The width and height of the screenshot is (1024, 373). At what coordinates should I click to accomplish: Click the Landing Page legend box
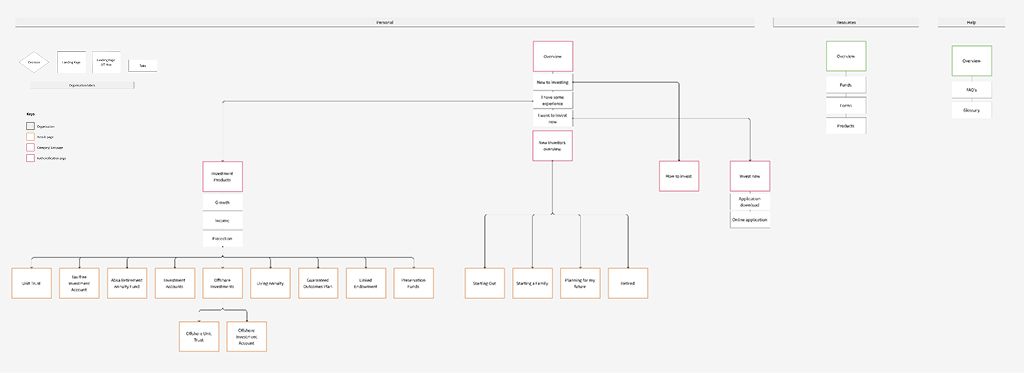click(x=71, y=62)
